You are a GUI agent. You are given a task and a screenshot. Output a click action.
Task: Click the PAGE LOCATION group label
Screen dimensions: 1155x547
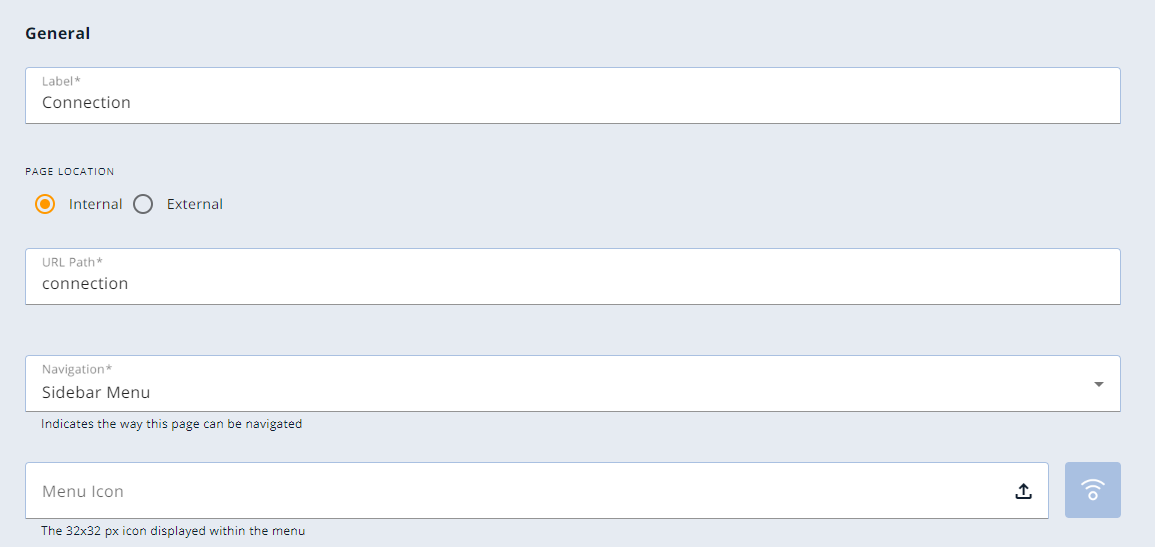69,172
